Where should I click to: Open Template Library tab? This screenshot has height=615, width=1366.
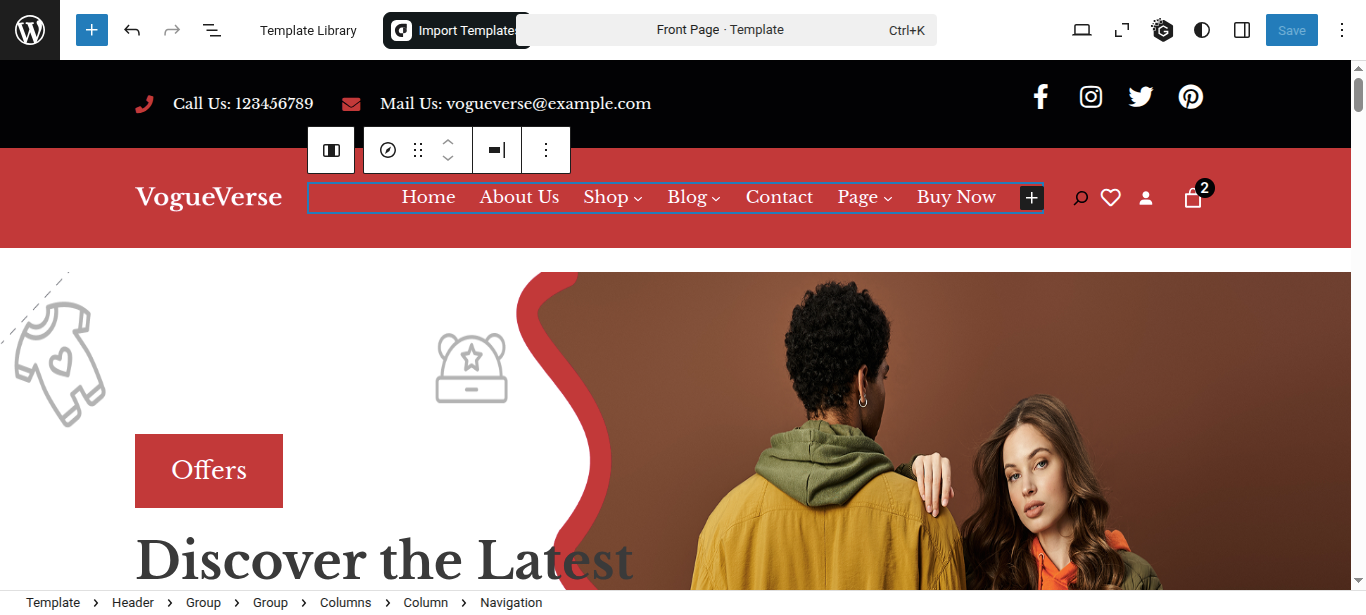click(x=308, y=30)
